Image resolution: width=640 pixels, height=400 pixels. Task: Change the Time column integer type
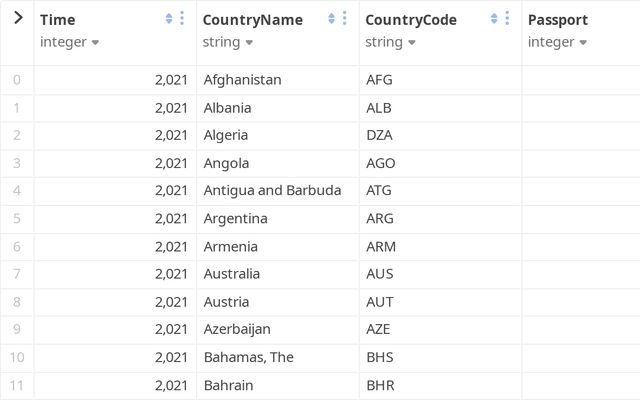(70, 42)
